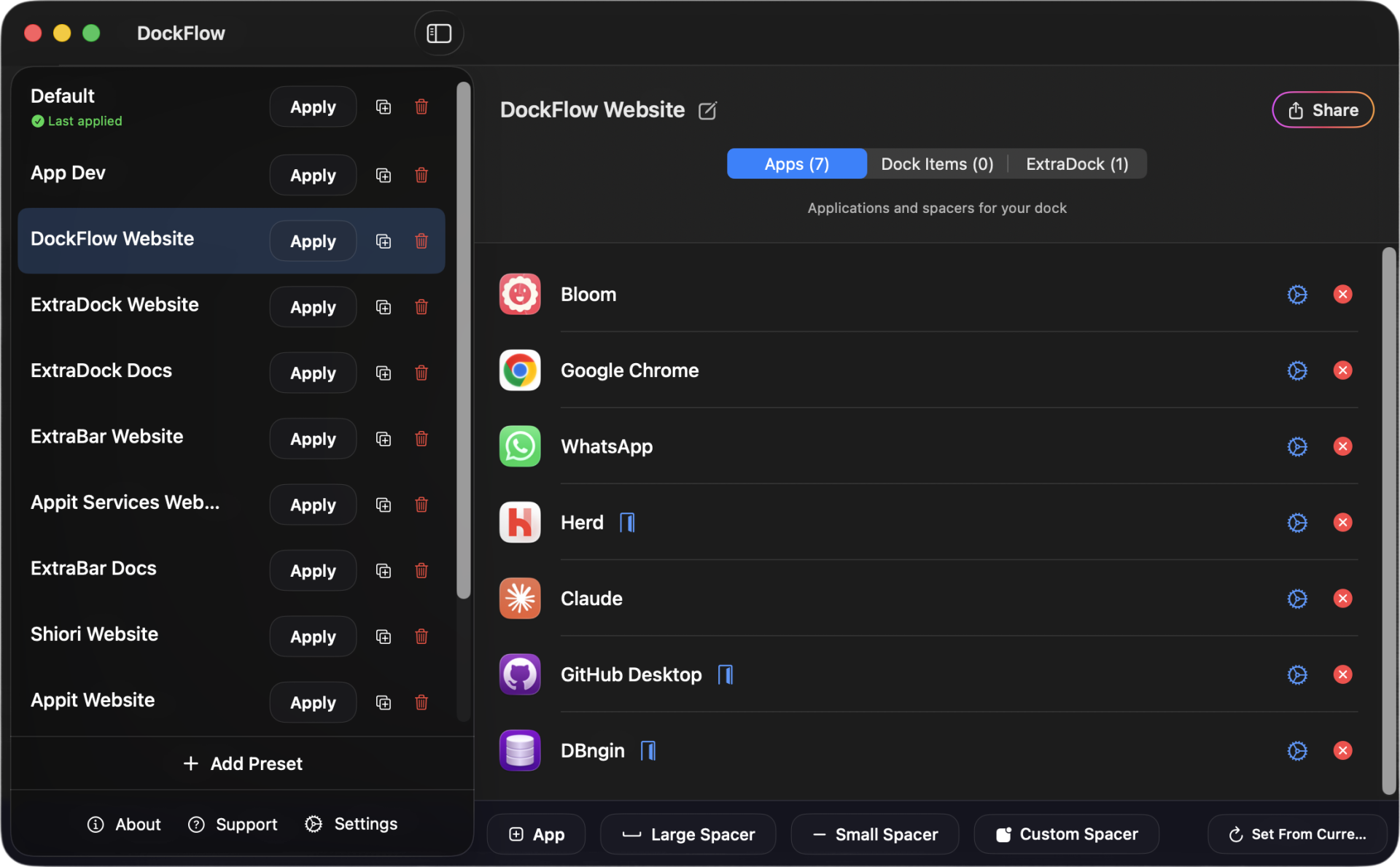Click the Claude app icon
The width and height of the screenshot is (1400, 867).
tap(520, 599)
